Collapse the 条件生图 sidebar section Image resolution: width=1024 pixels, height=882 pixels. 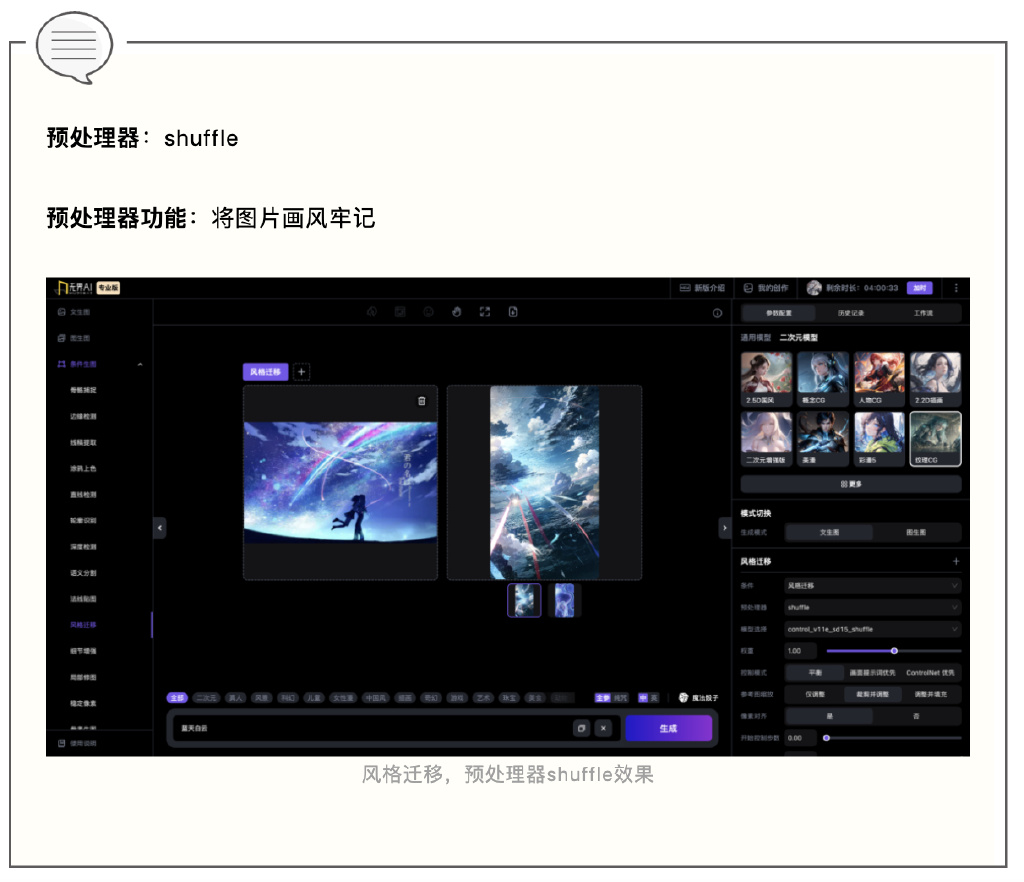click(x=140, y=364)
